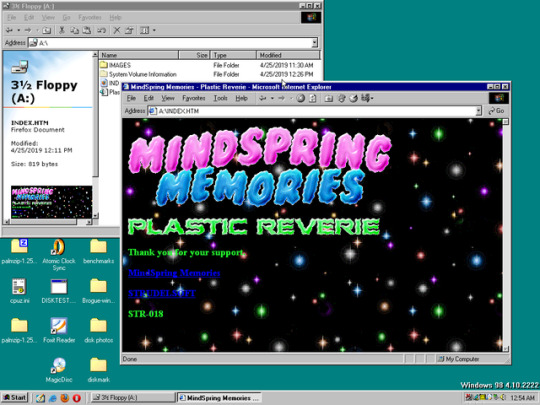Screen dimensions: 540x405
Task: Click the Cut scissors icon in Floppy window
Action: (x=62, y=30)
